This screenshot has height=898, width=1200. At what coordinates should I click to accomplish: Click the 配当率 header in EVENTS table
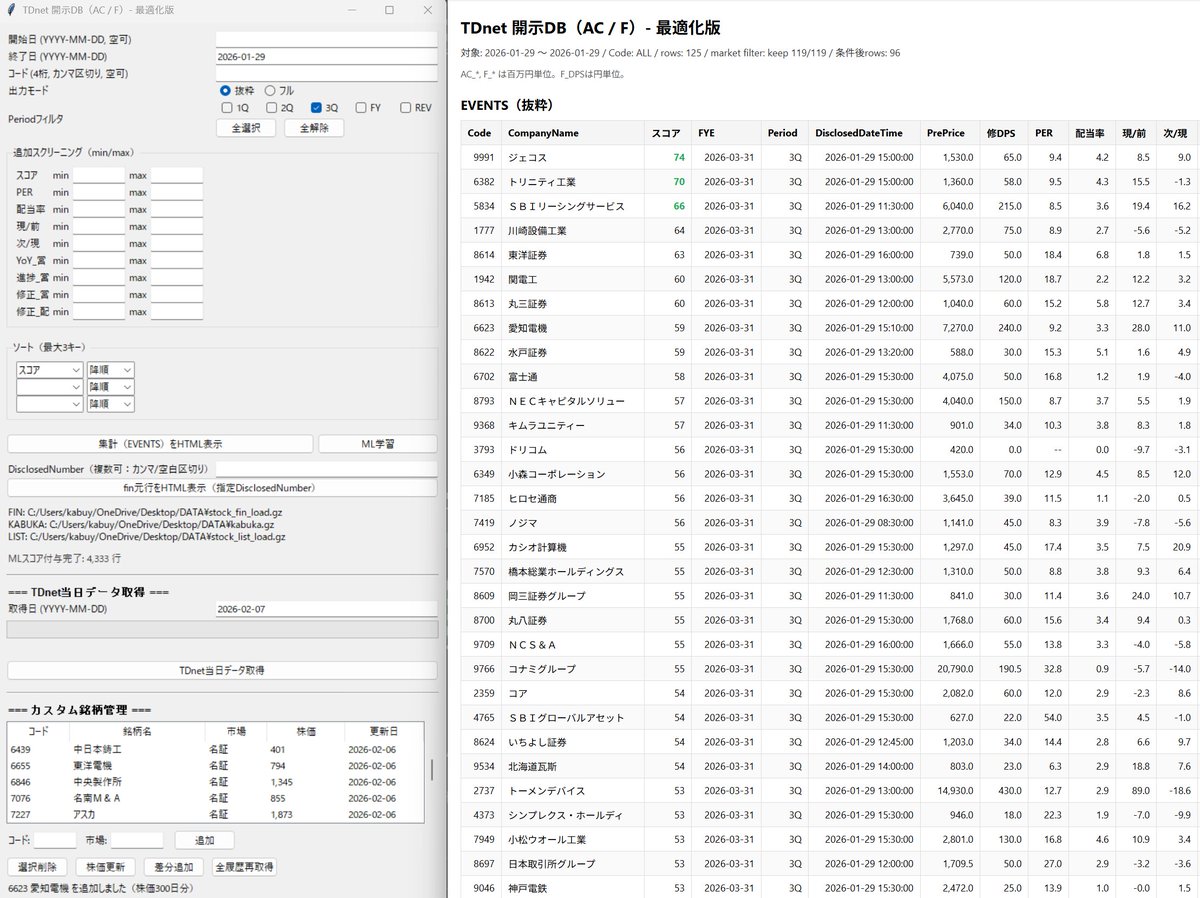[x=1092, y=133]
